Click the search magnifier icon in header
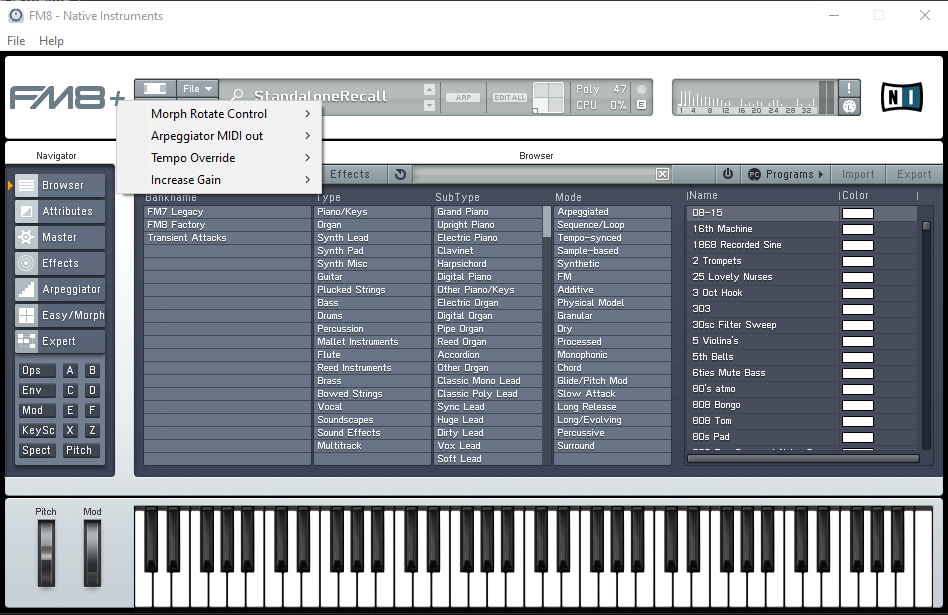Viewport: 948px width, 615px height. tap(238, 96)
